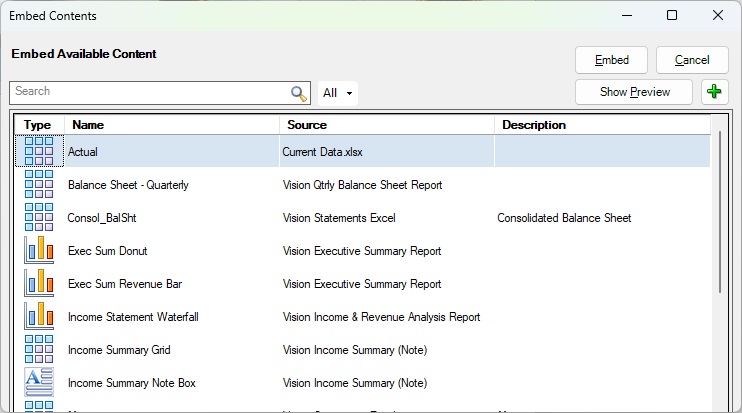Click the Income Summary Grid type icon

coord(38,350)
